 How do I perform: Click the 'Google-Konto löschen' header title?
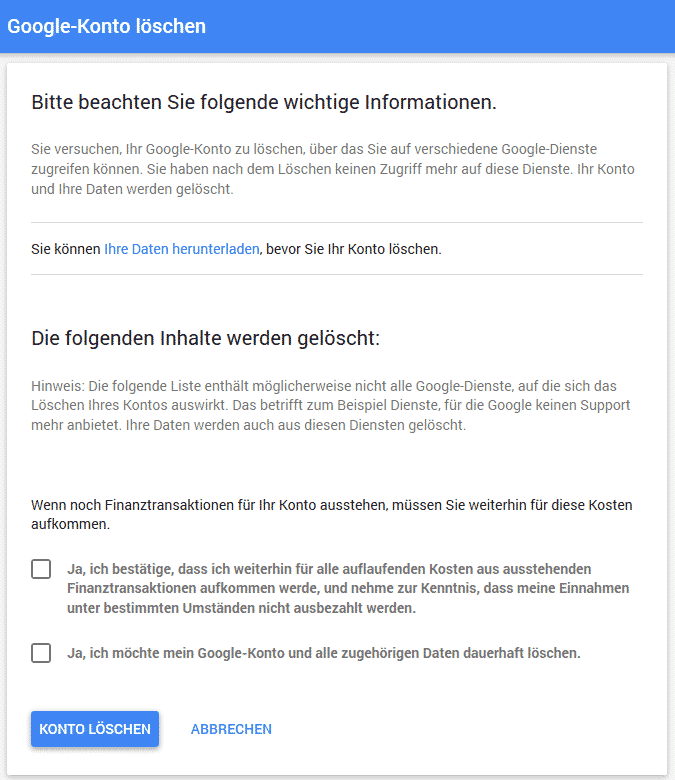[x=106, y=26]
